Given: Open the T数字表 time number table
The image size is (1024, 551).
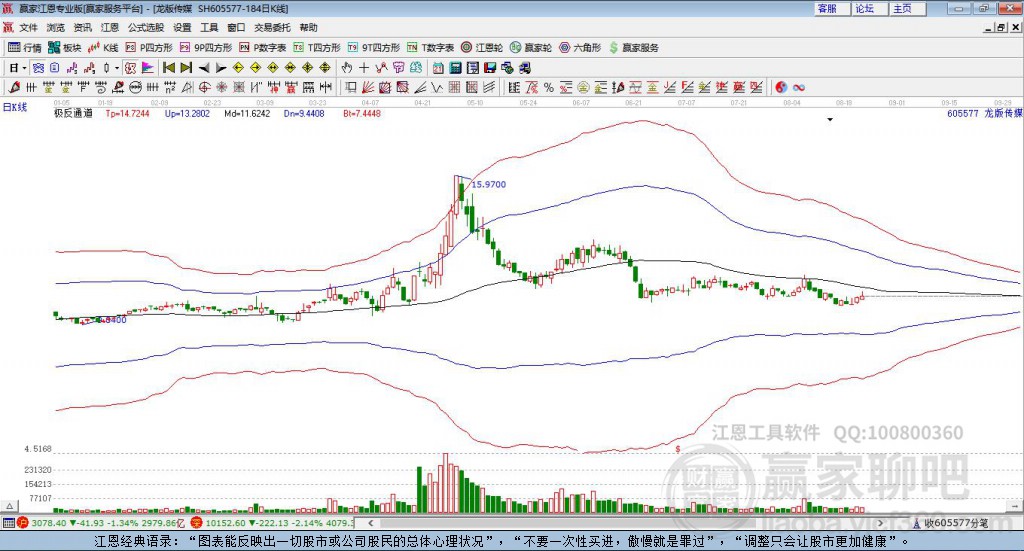Looking at the screenshot, I should click(430, 48).
